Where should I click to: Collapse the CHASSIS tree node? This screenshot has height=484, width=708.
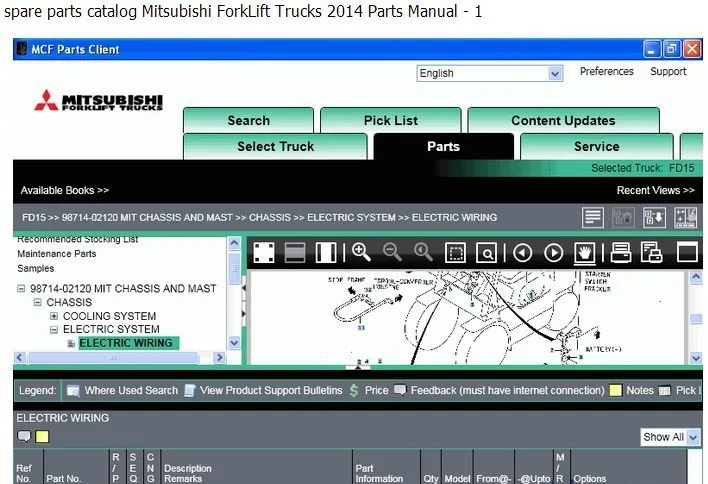coord(38,302)
